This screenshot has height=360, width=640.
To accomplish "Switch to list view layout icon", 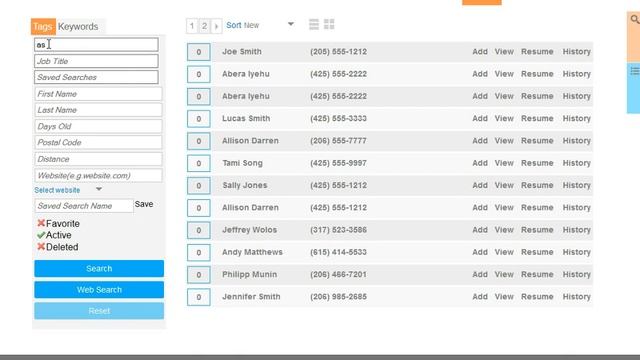I will click(x=313, y=24).
